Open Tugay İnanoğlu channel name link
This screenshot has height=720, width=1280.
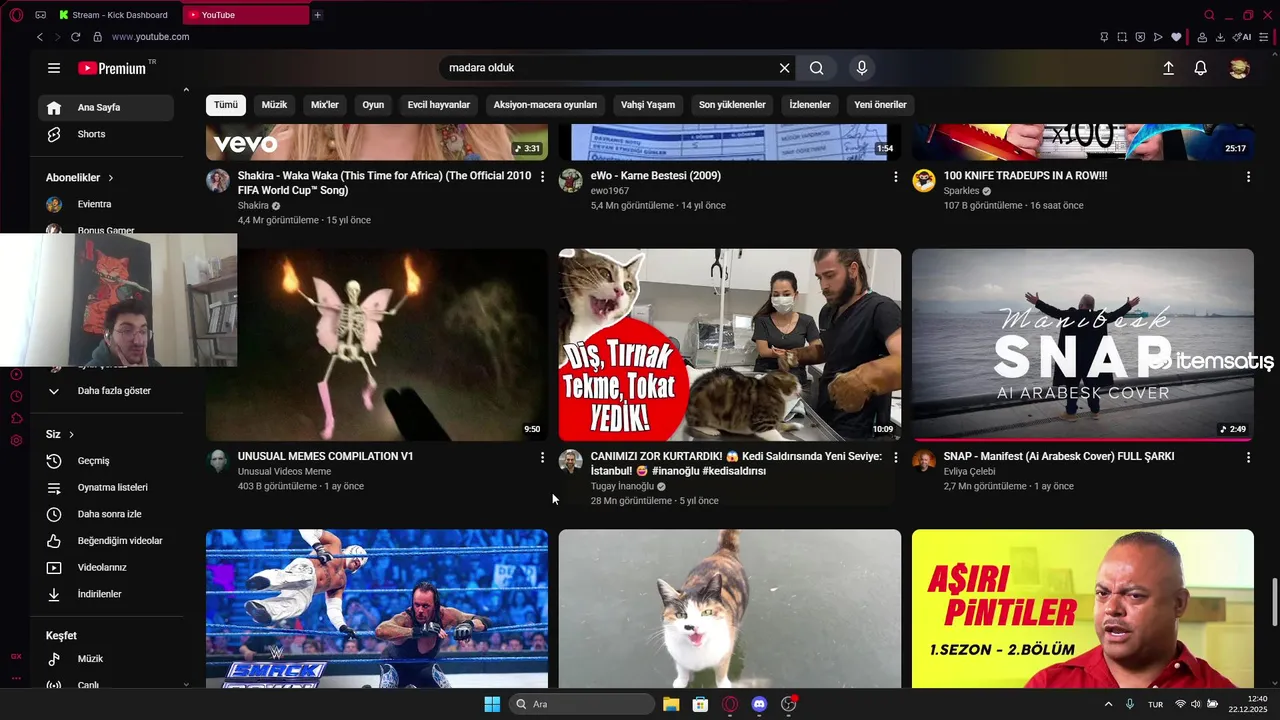[x=622, y=486]
